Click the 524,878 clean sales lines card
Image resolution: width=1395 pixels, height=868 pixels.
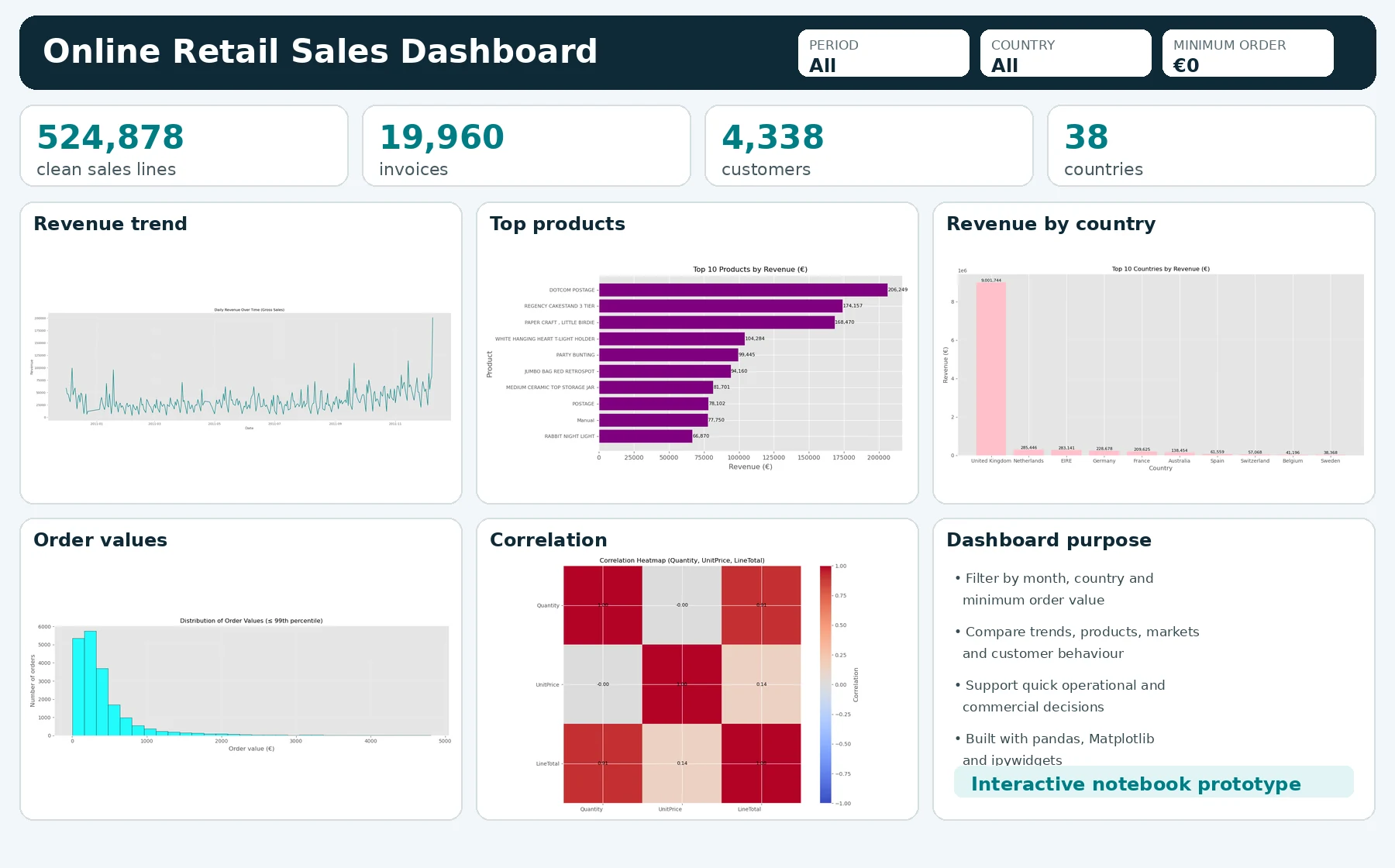coord(184,146)
